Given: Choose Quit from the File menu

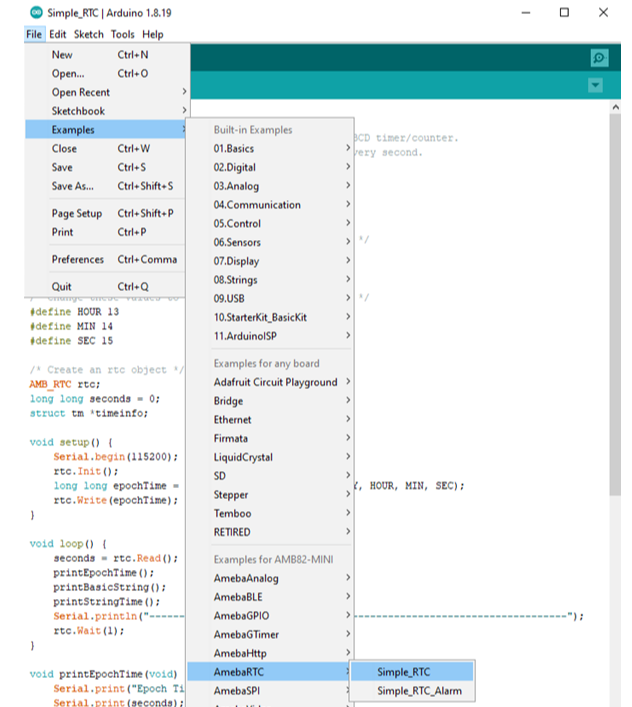Looking at the screenshot, I should coord(105,287).
